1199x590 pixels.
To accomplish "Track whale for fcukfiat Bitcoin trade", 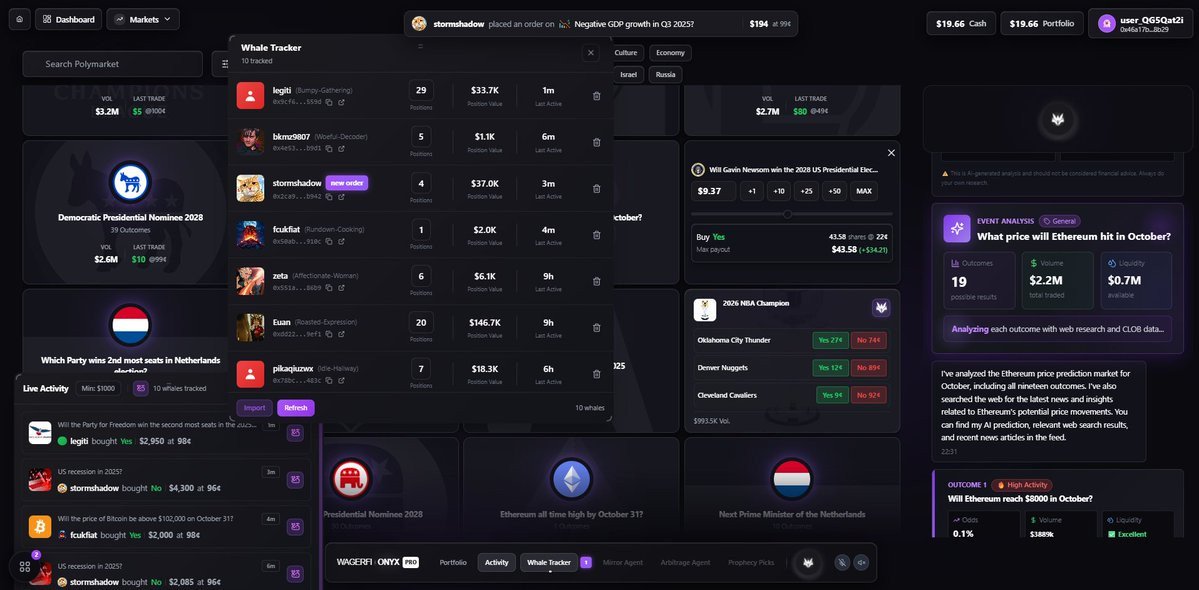I will pyautogui.click(x=295, y=527).
